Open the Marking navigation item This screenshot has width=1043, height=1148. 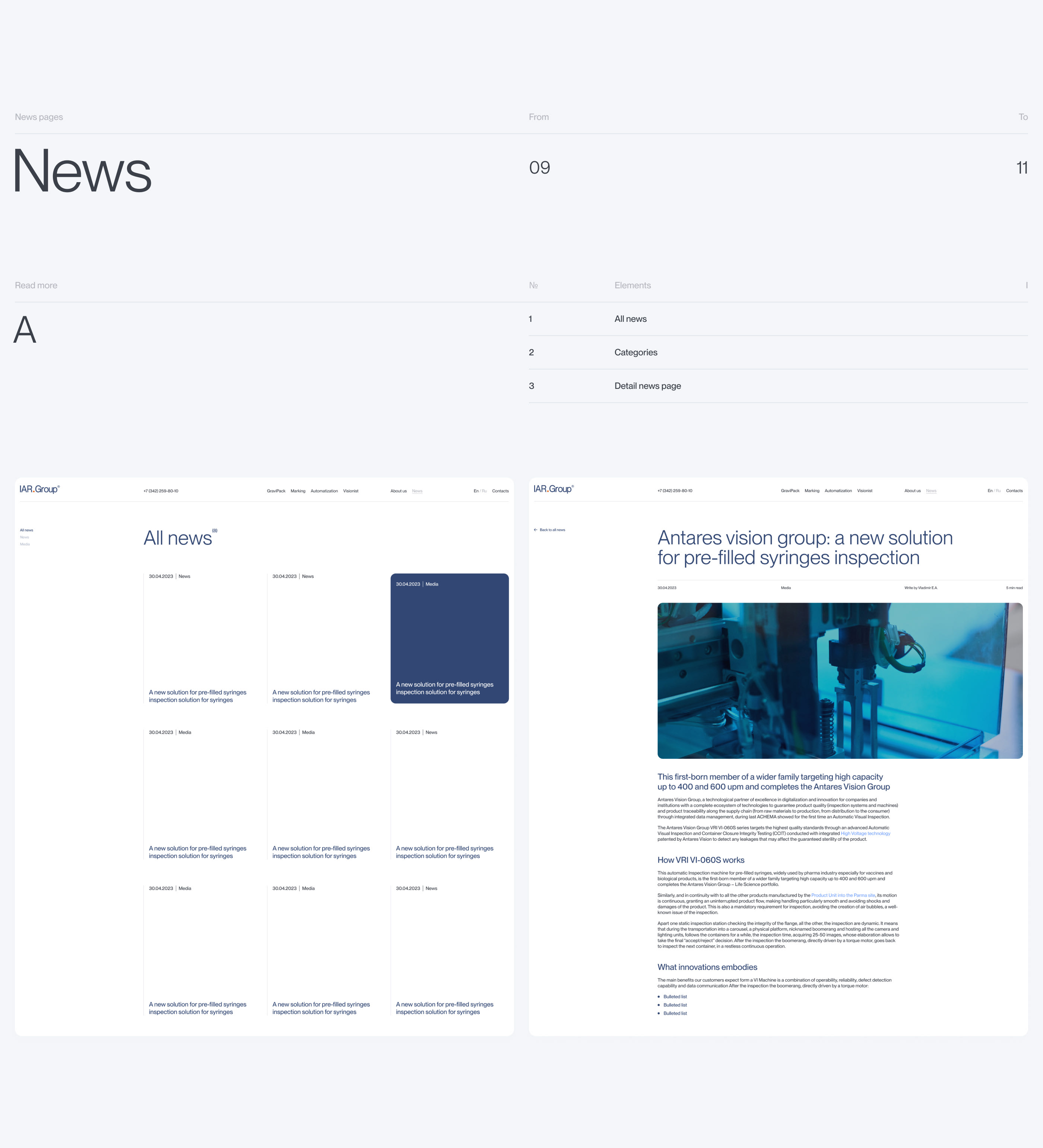(x=298, y=490)
